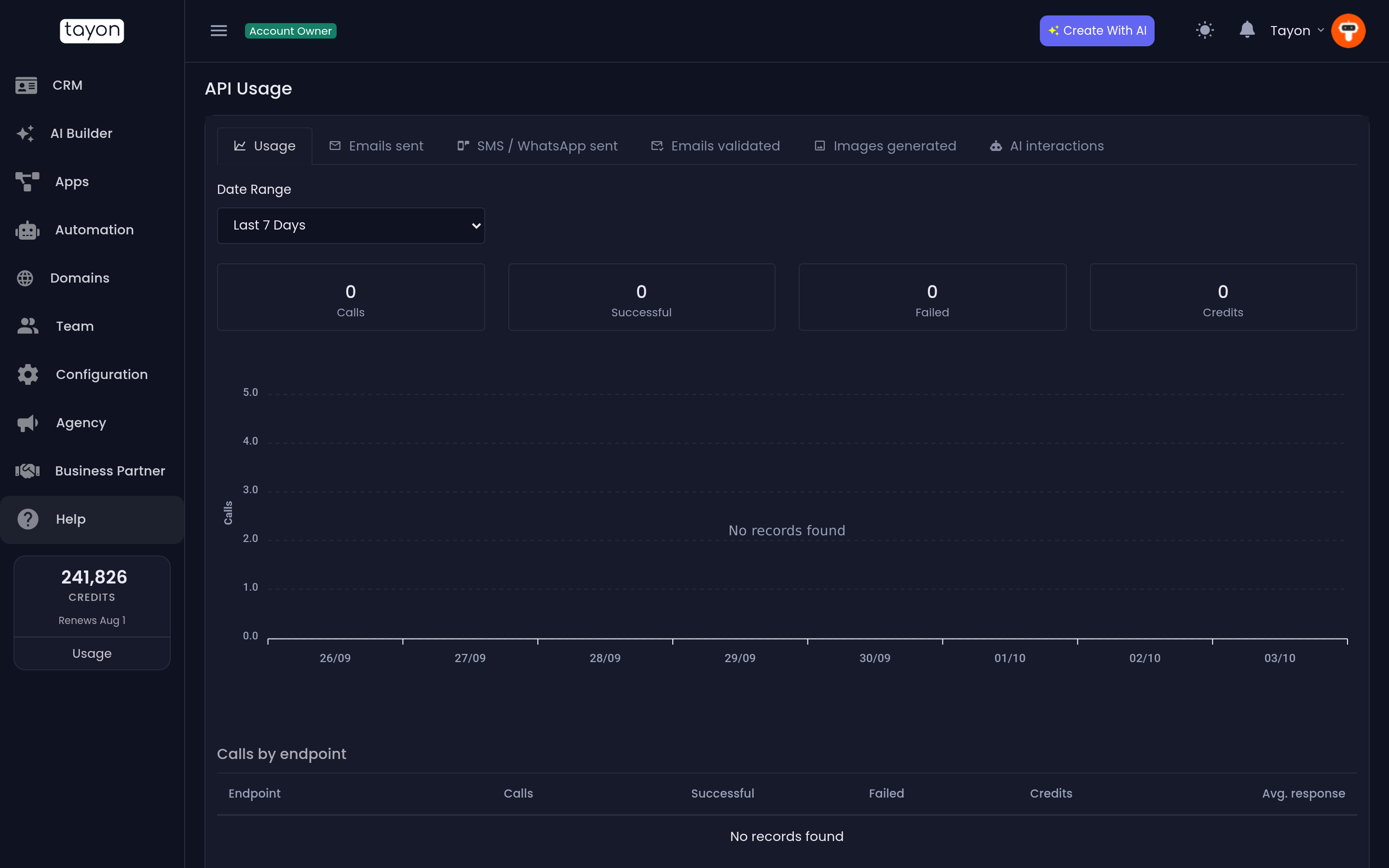Image resolution: width=1389 pixels, height=868 pixels.
Task: Click the Business Partner handshake icon
Action: coord(27,471)
